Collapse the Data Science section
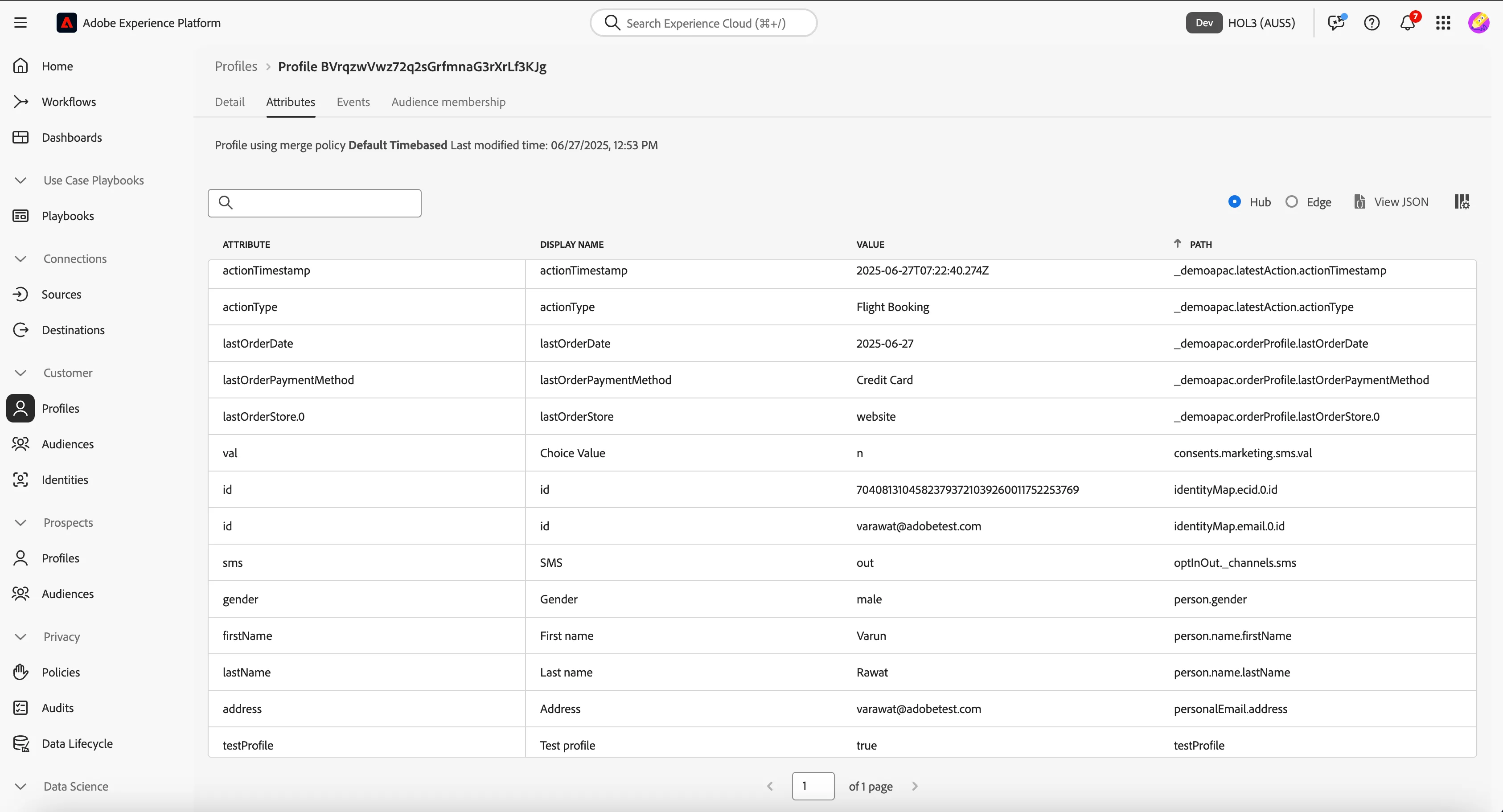Viewport: 1503px width, 812px height. pyautogui.click(x=21, y=786)
